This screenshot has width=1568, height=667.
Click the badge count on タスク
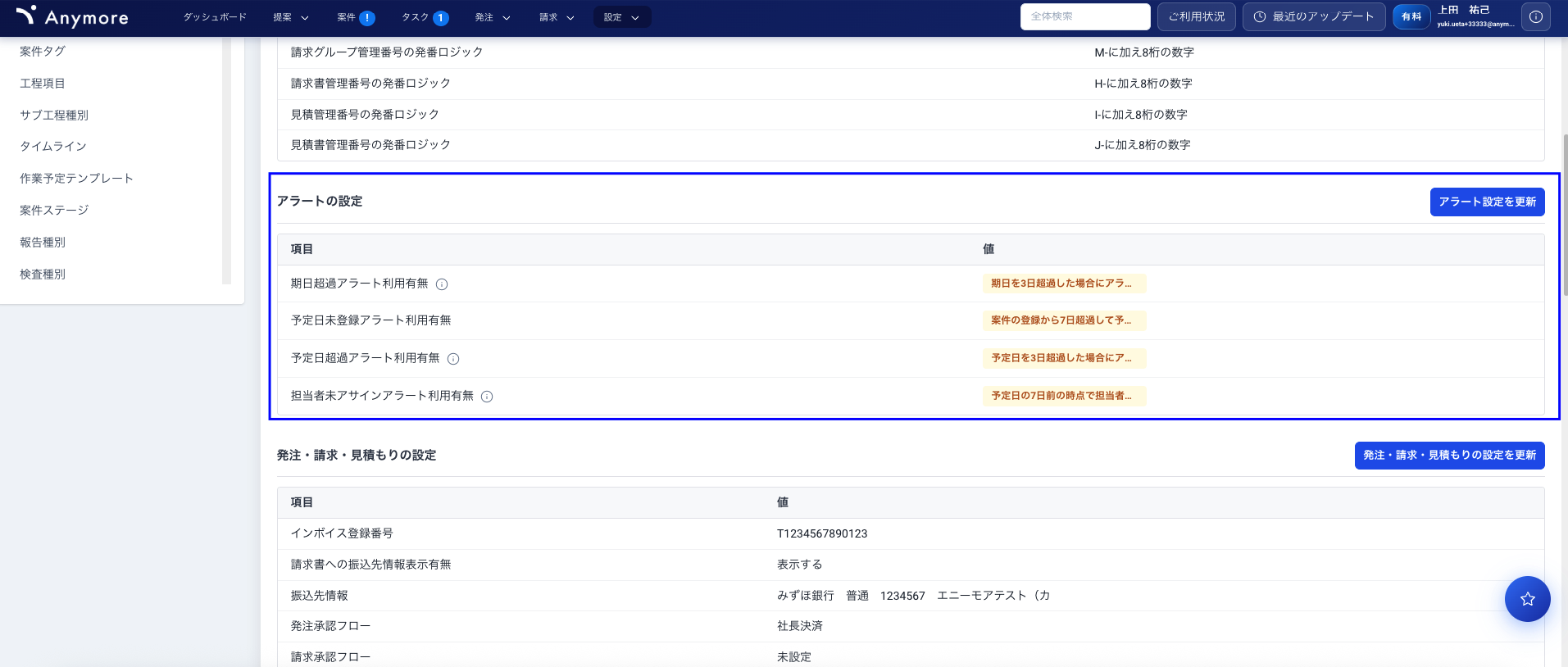(x=440, y=18)
